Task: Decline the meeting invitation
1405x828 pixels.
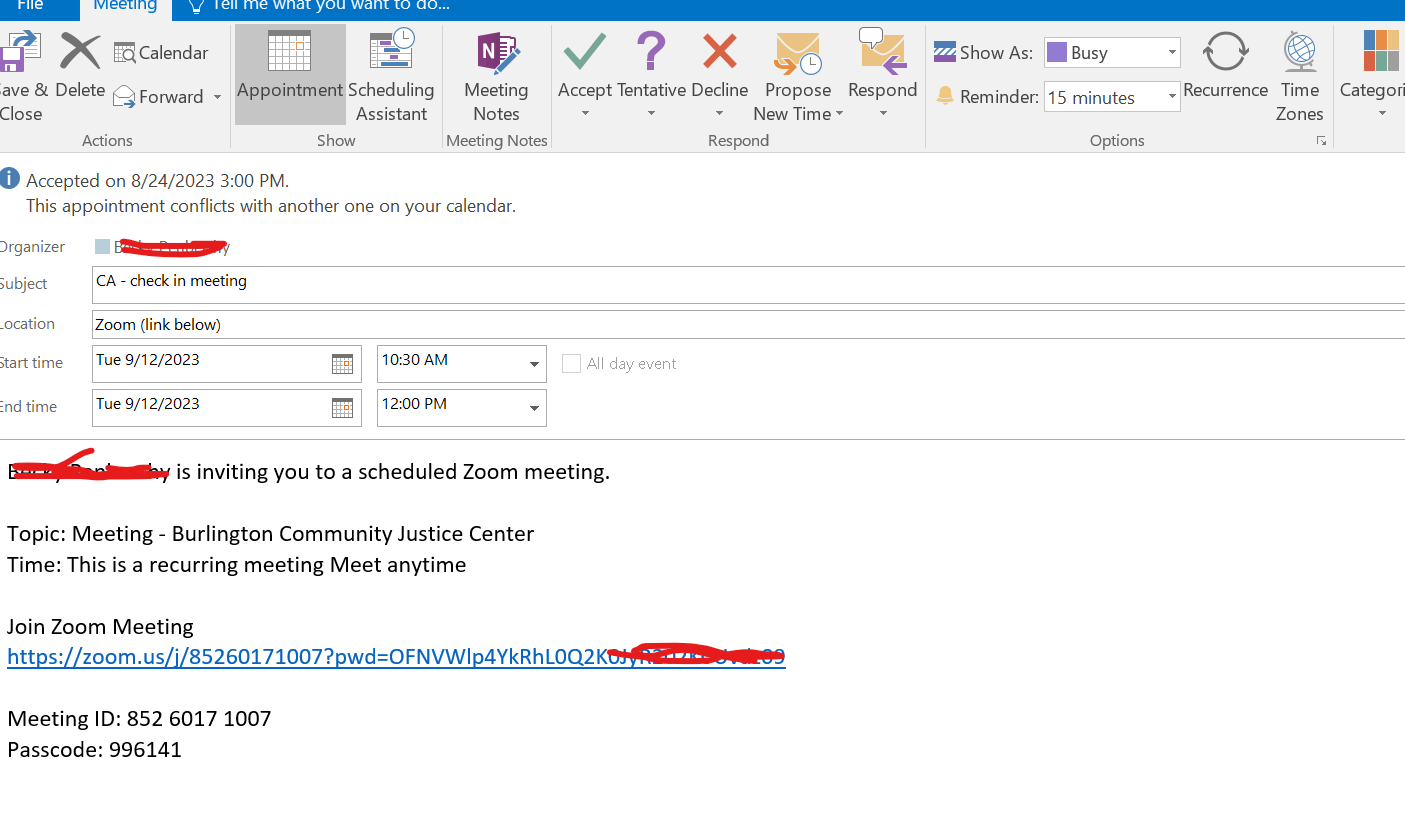Action: [x=719, y=64]
